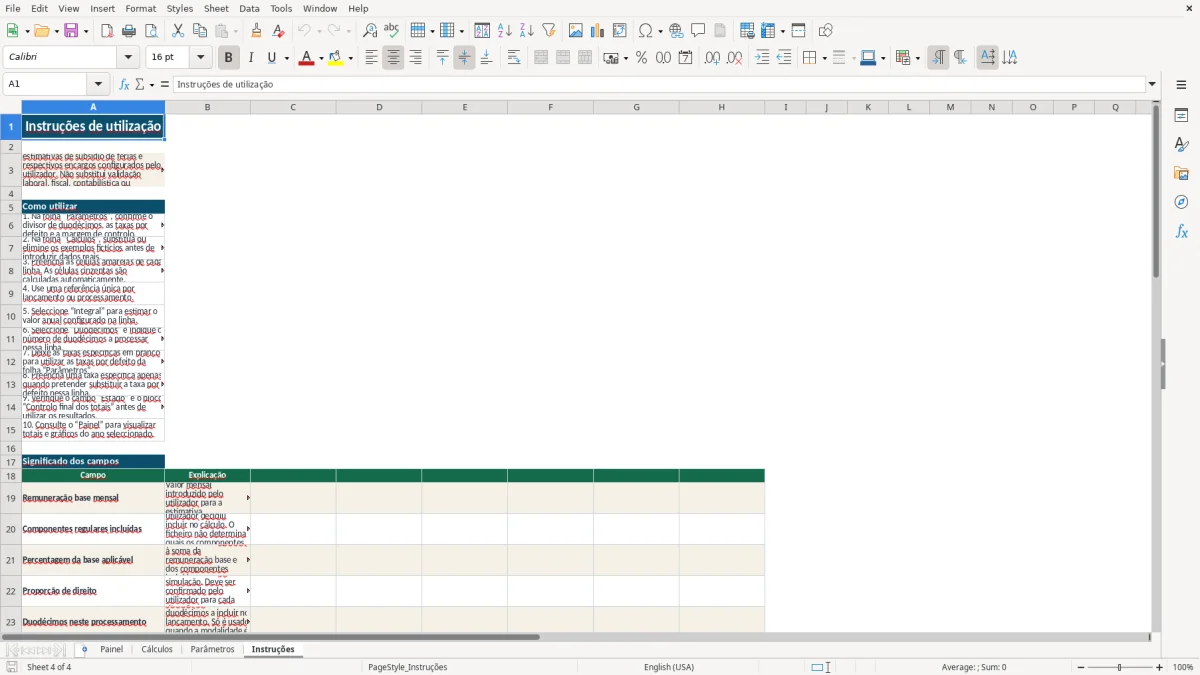Click Format as Date icon
Image resolution: width=1200 pixels, height=675 pixels.
point(686,58)
